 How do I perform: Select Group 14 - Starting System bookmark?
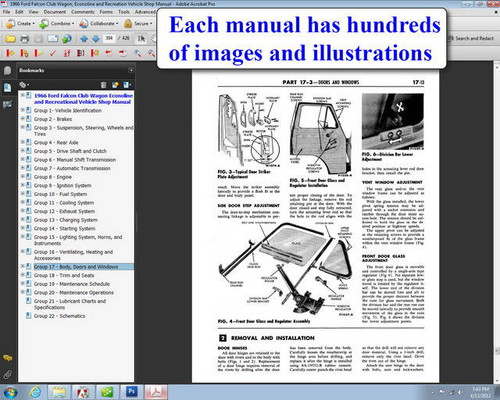tap(65, 229)
